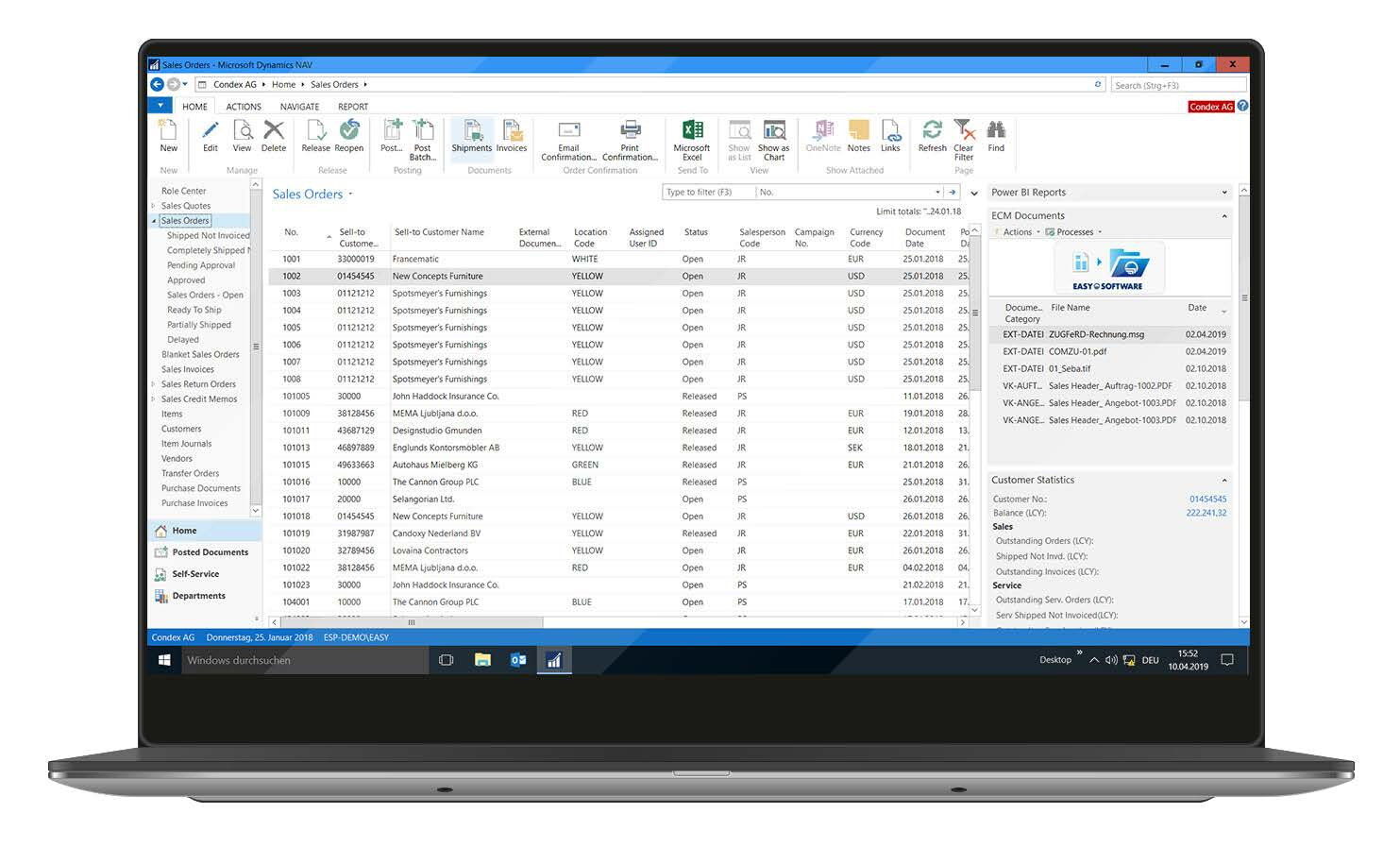
Task: Switch to the ACTIONS ribbon tab
Action: [x=244, y=107]
